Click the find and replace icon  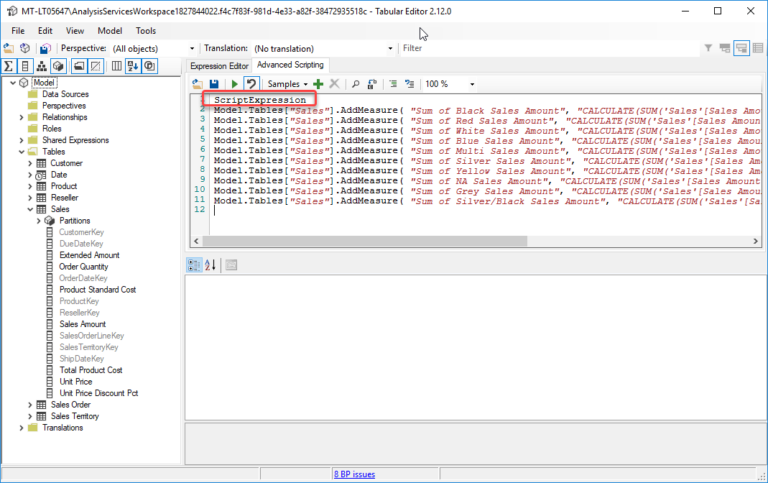(x=372, y=84)
